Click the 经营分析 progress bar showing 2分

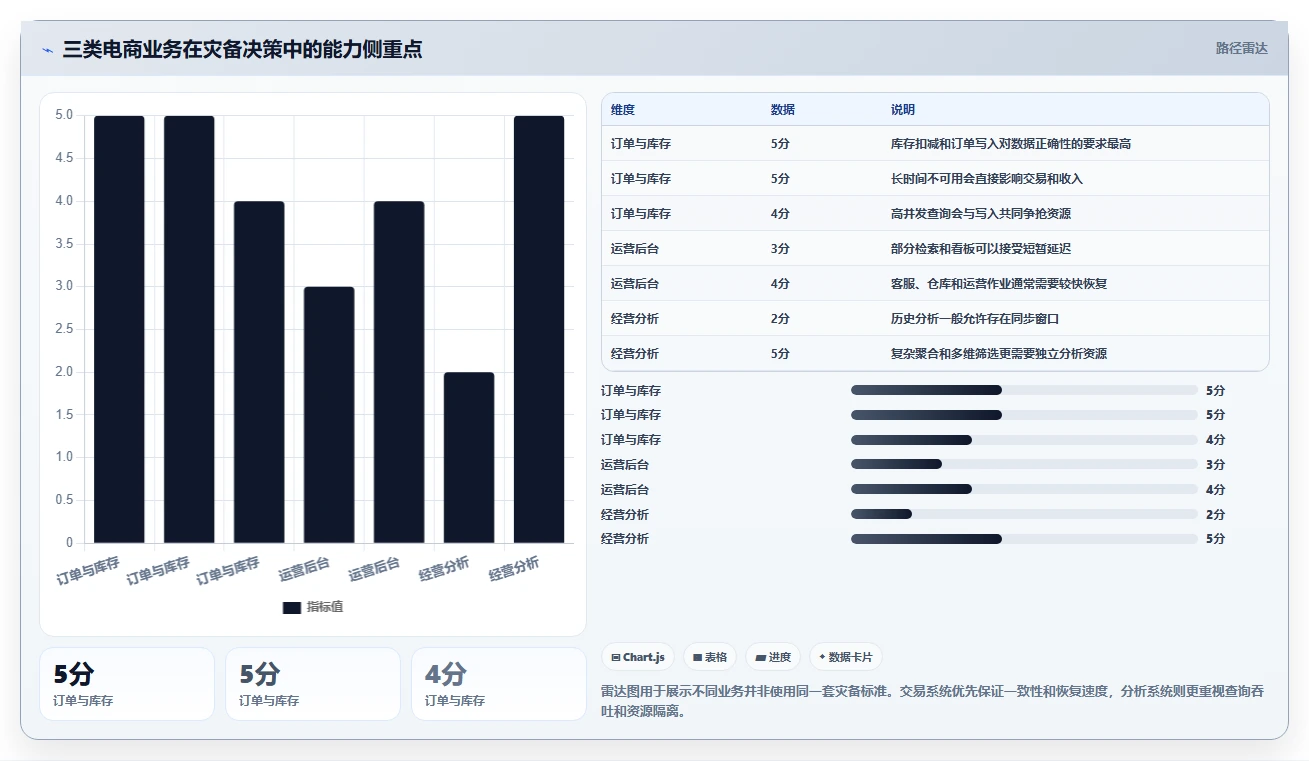point(1024,514)
